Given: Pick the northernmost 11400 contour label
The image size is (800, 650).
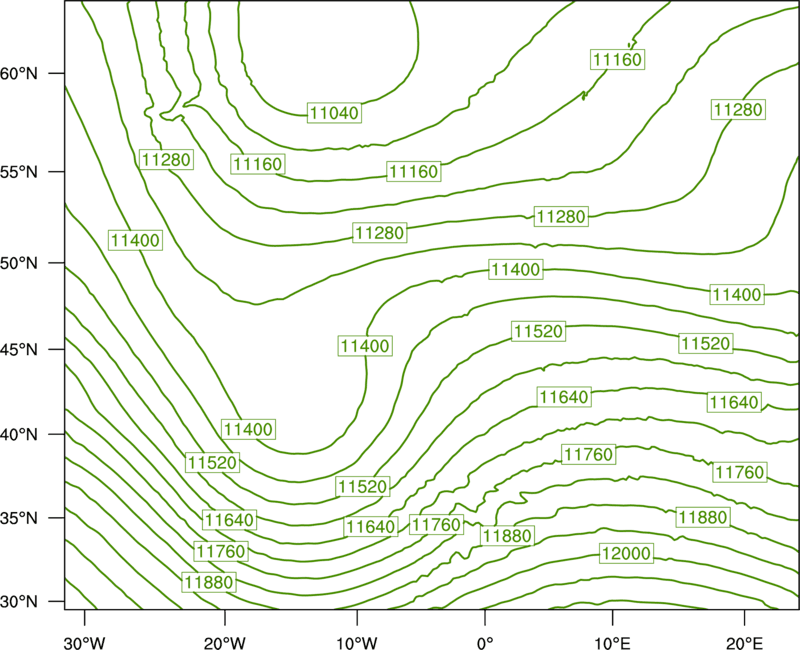Looking at the screenshot, I should coord(135,240).
